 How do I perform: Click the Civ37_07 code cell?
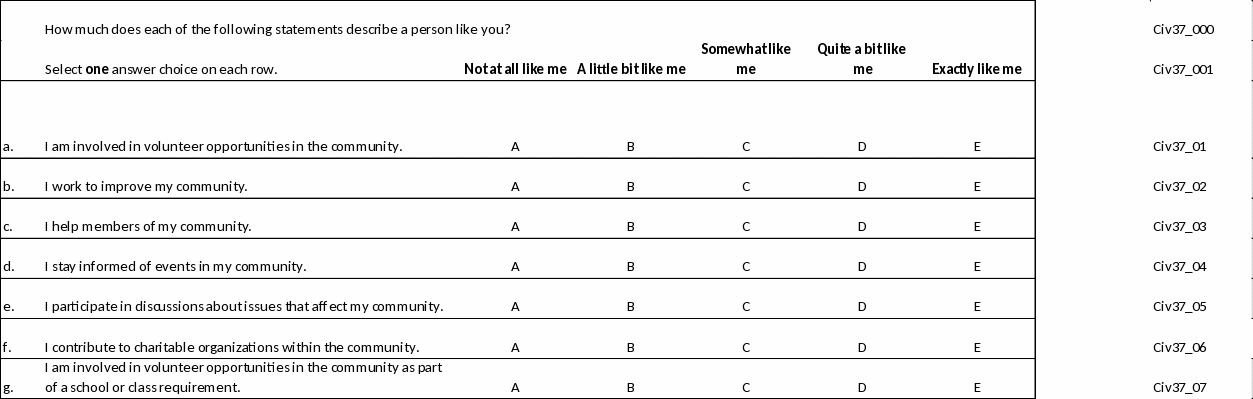coord(1180,387)
